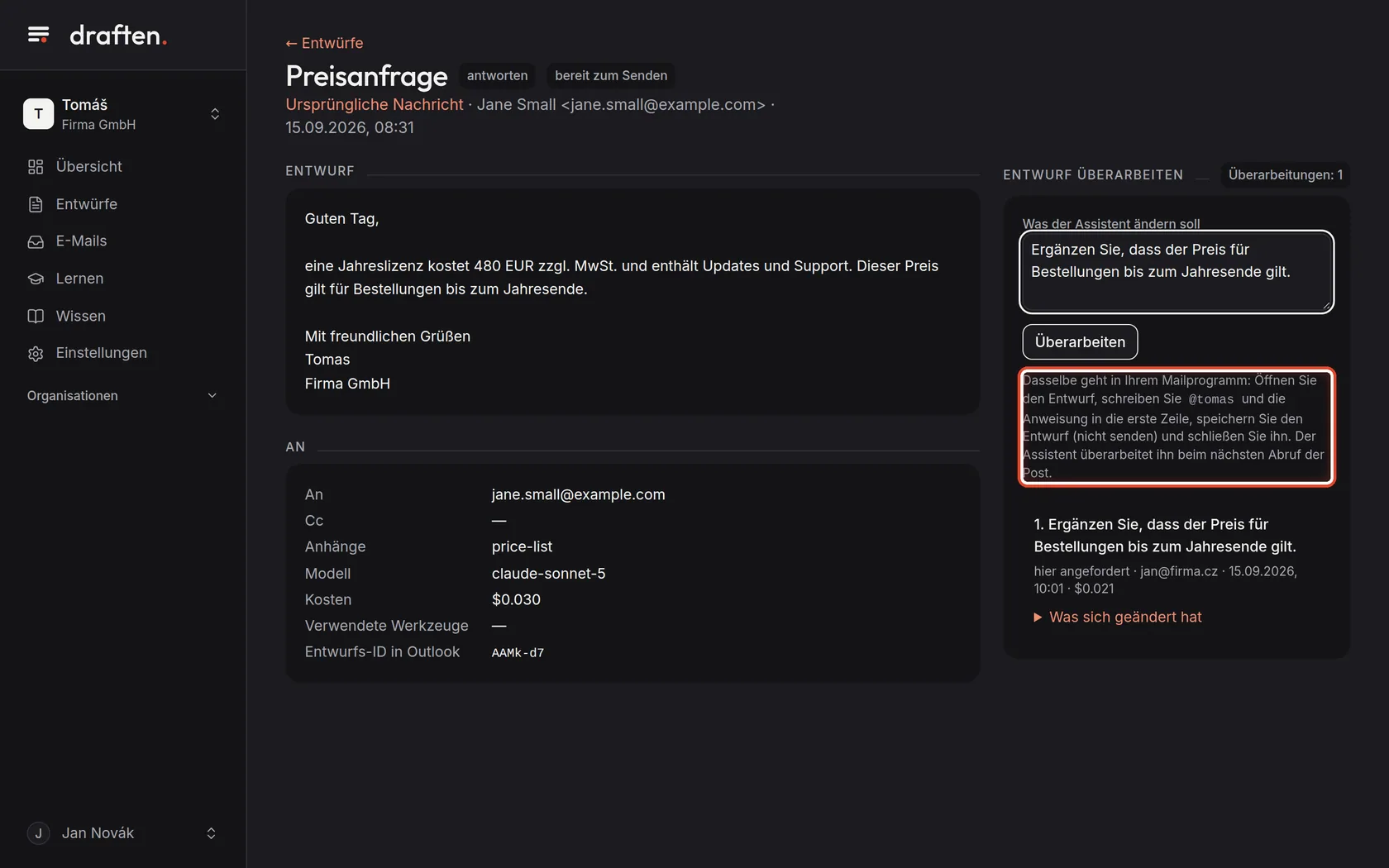Toggle the sidebar hamburger menu icon
This screenshot has height=868, width=1389.
tap(38, 35)
